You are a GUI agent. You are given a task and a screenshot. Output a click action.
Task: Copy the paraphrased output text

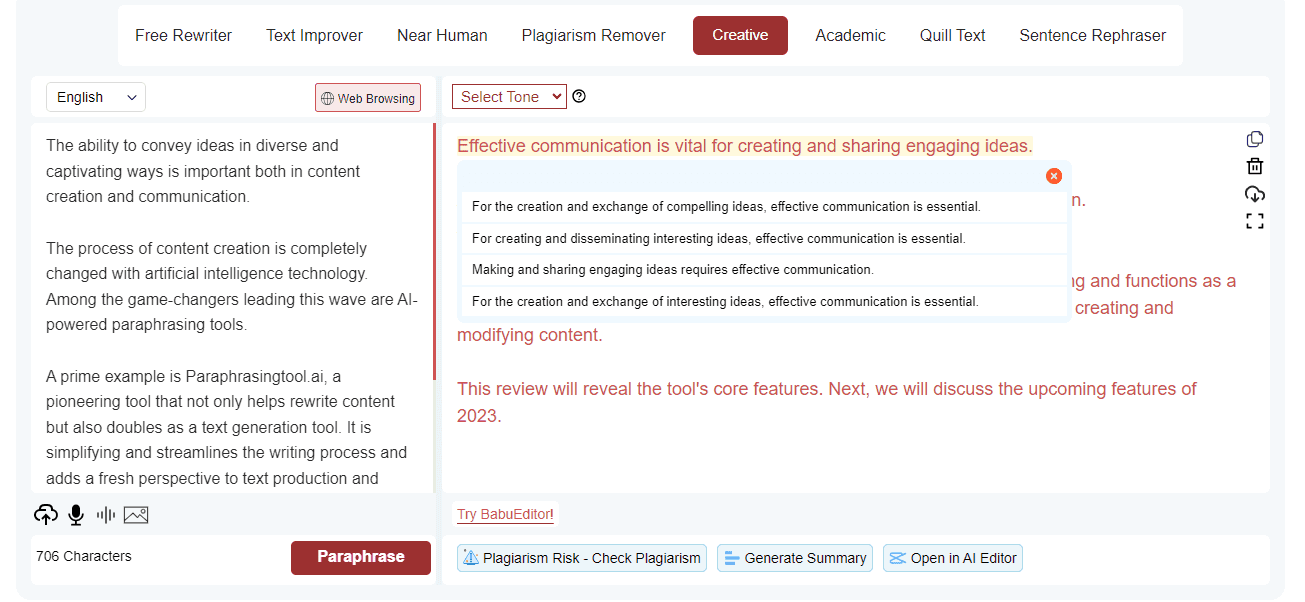click(1255, 139)
